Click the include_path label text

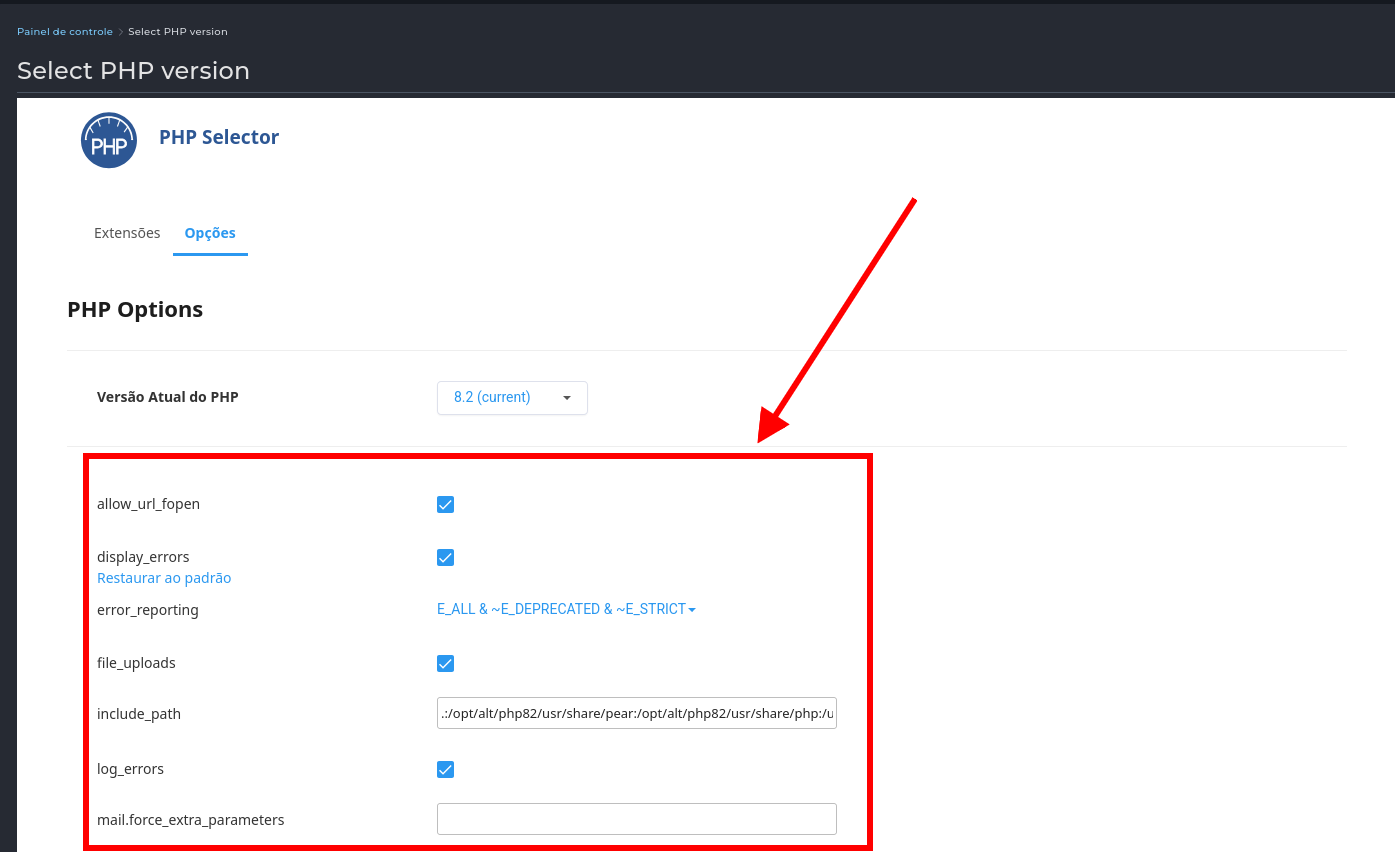(x=139, y=714)
